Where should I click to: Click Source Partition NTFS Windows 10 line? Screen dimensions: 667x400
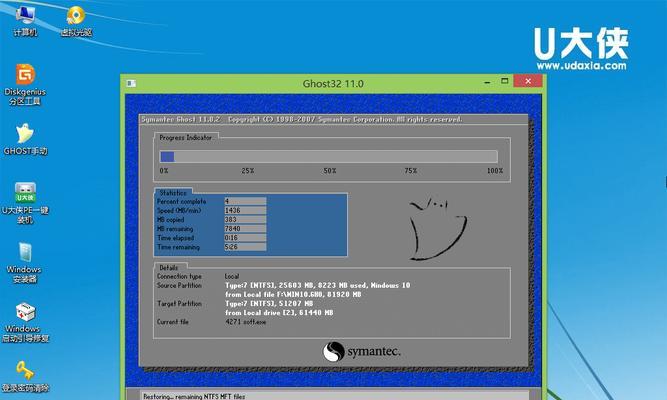317,286
